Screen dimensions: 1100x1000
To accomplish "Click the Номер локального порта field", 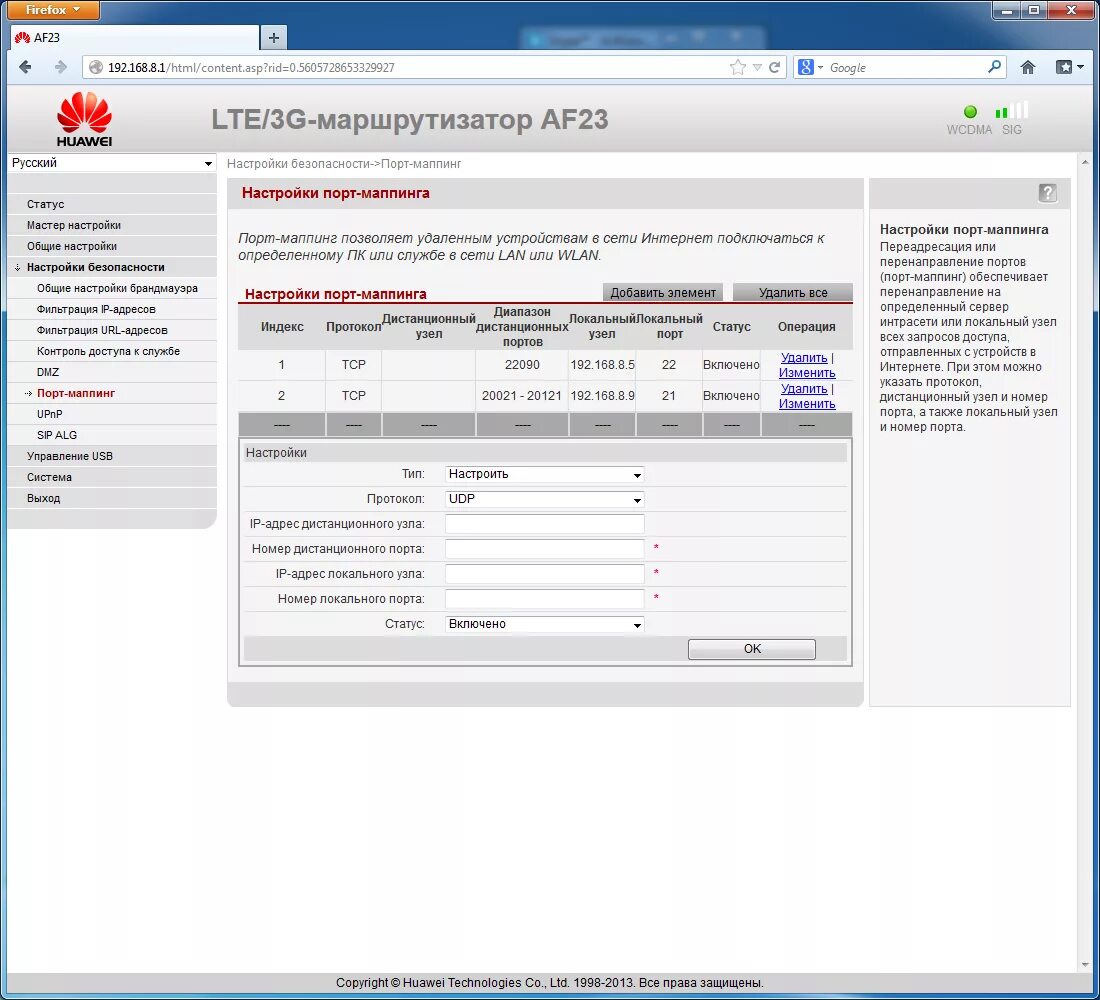I will click(544, 599).
